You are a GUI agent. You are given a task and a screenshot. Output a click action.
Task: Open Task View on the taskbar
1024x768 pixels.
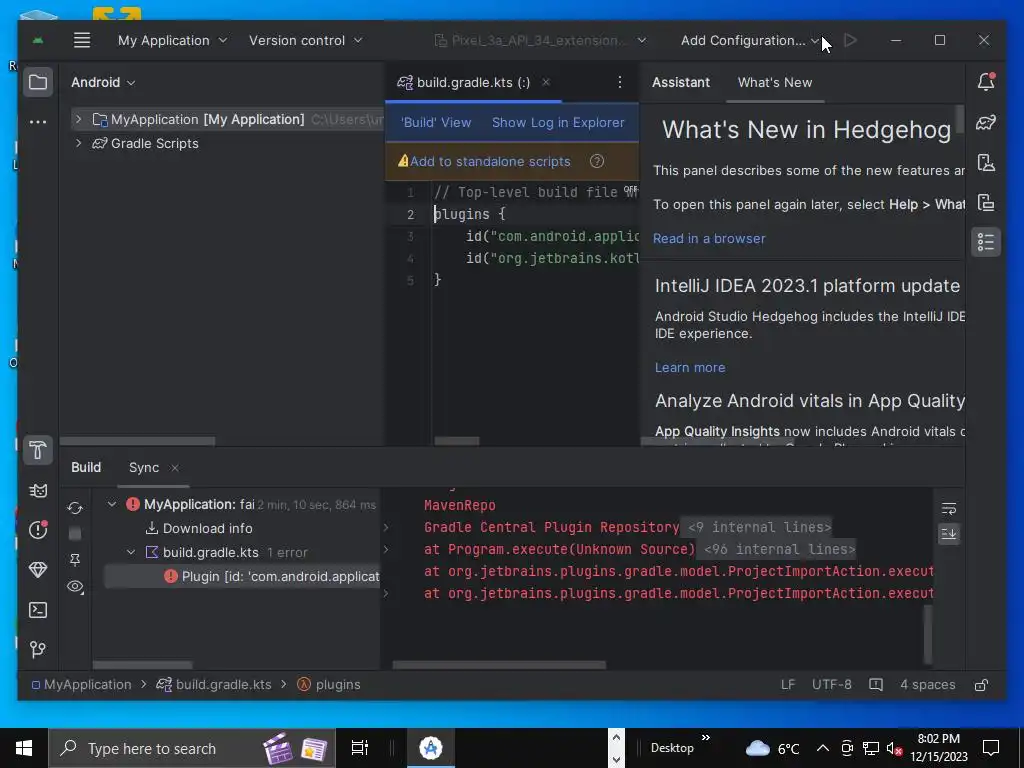360,748
